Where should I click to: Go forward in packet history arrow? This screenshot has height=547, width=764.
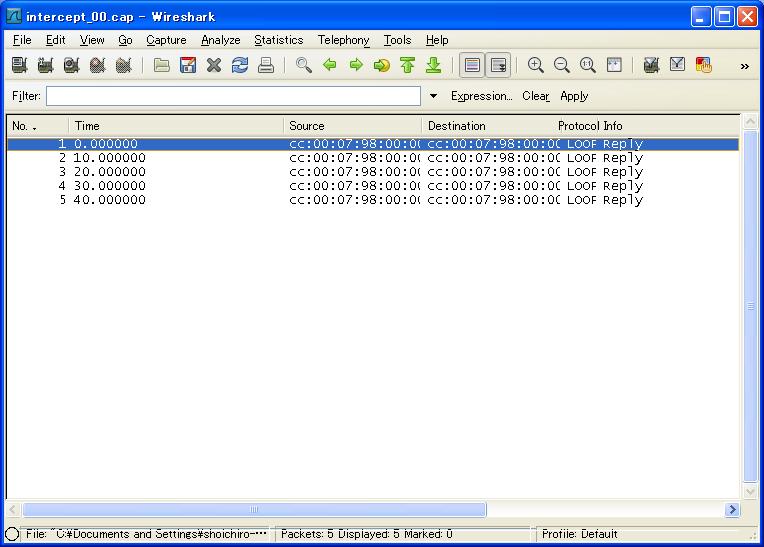[356, 65]
